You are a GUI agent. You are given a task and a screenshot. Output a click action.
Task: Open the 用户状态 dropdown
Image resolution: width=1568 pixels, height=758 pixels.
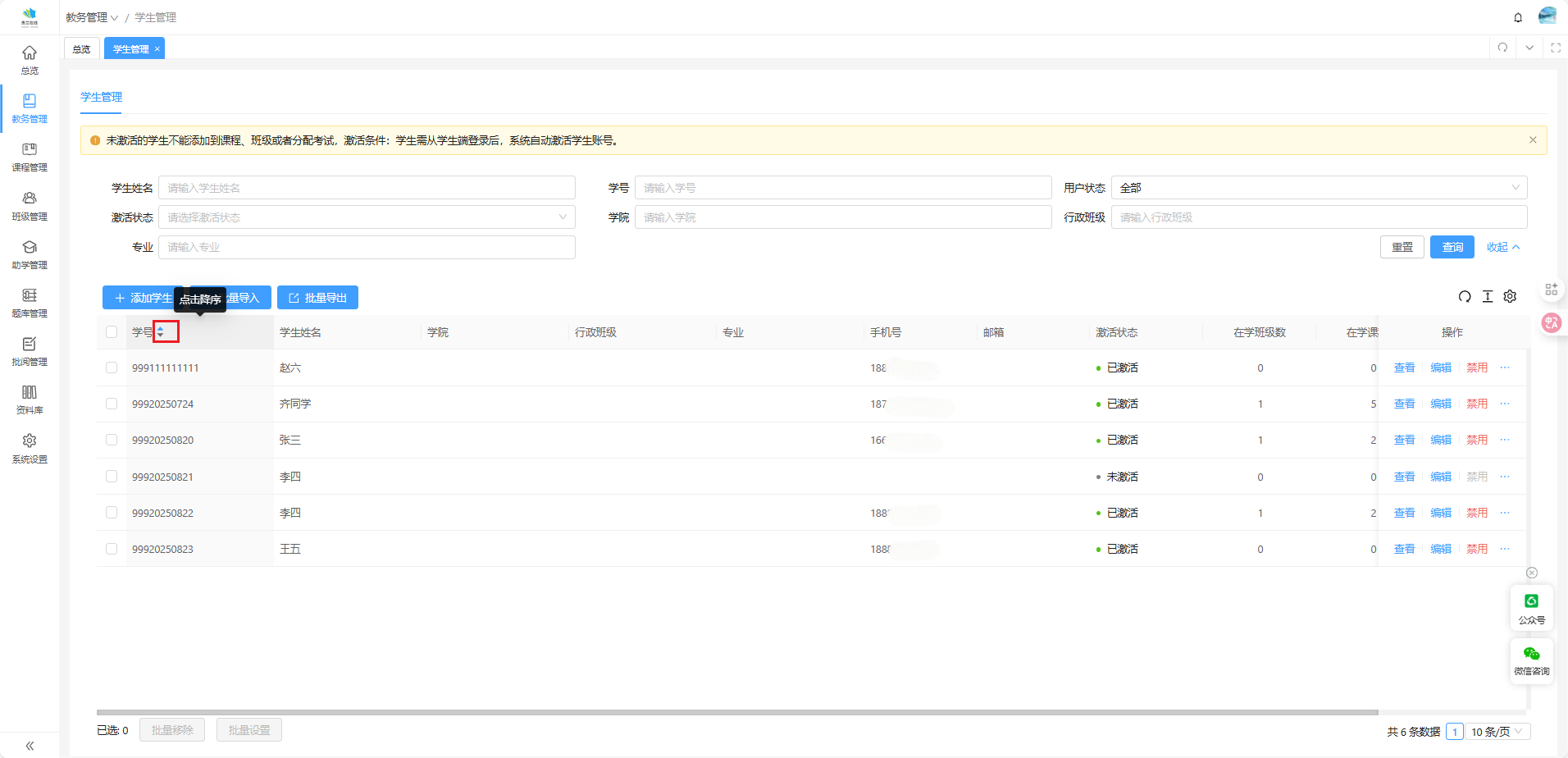(1319, 188)
